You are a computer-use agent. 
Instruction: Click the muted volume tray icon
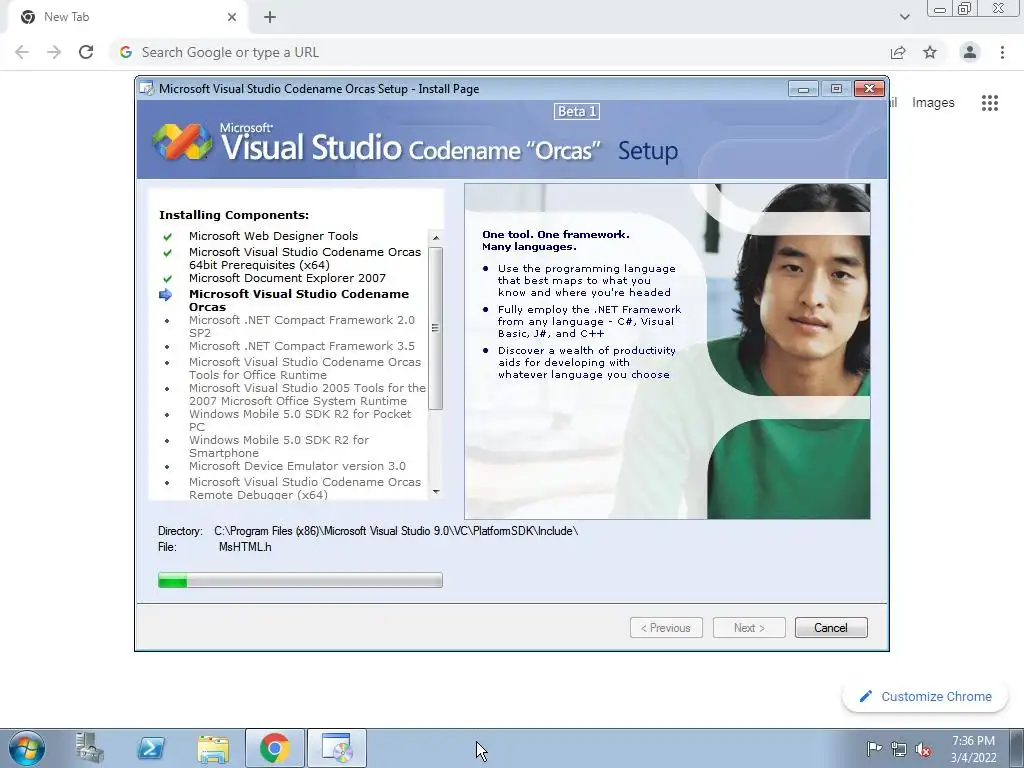923,749
